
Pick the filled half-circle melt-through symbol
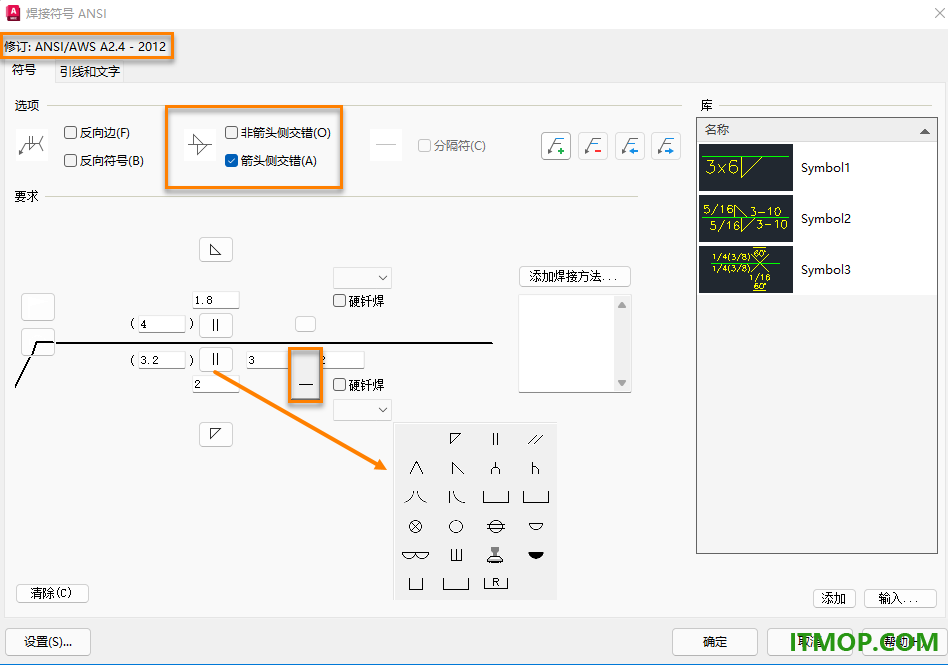tap(536, 555)
